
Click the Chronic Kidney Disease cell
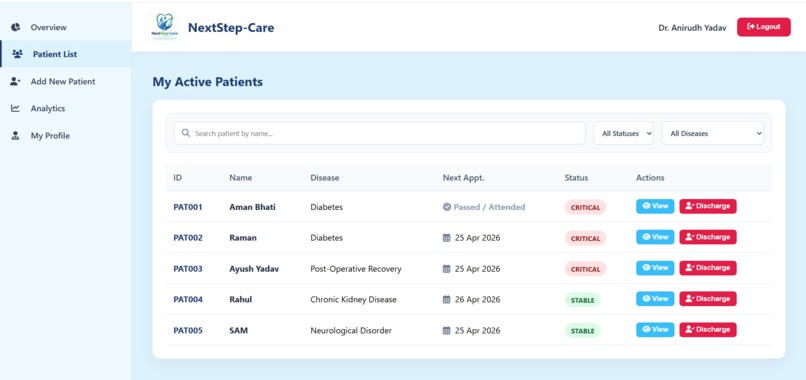click(353, 299)
